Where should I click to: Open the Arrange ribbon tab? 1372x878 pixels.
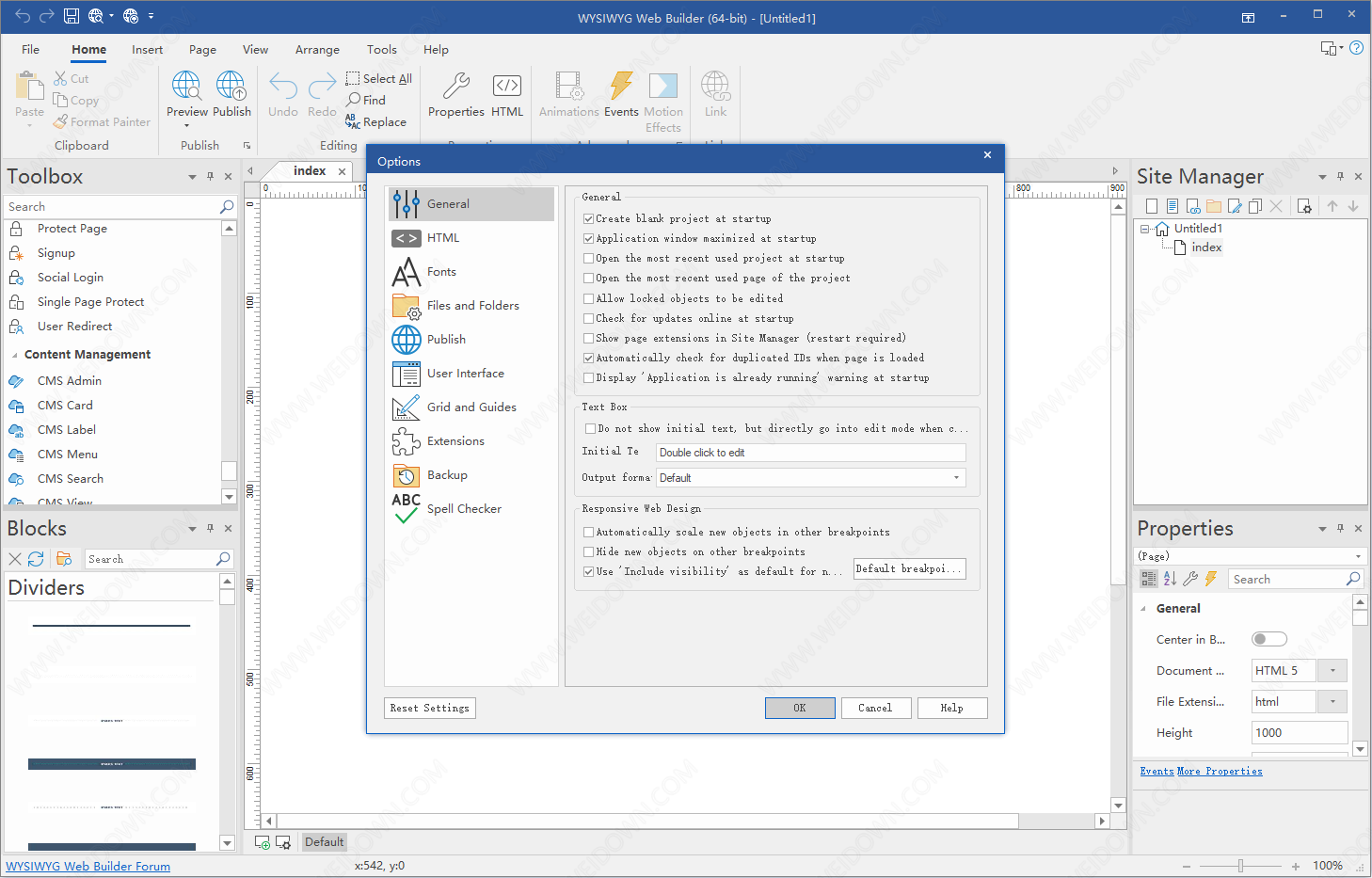click(317, 50)
